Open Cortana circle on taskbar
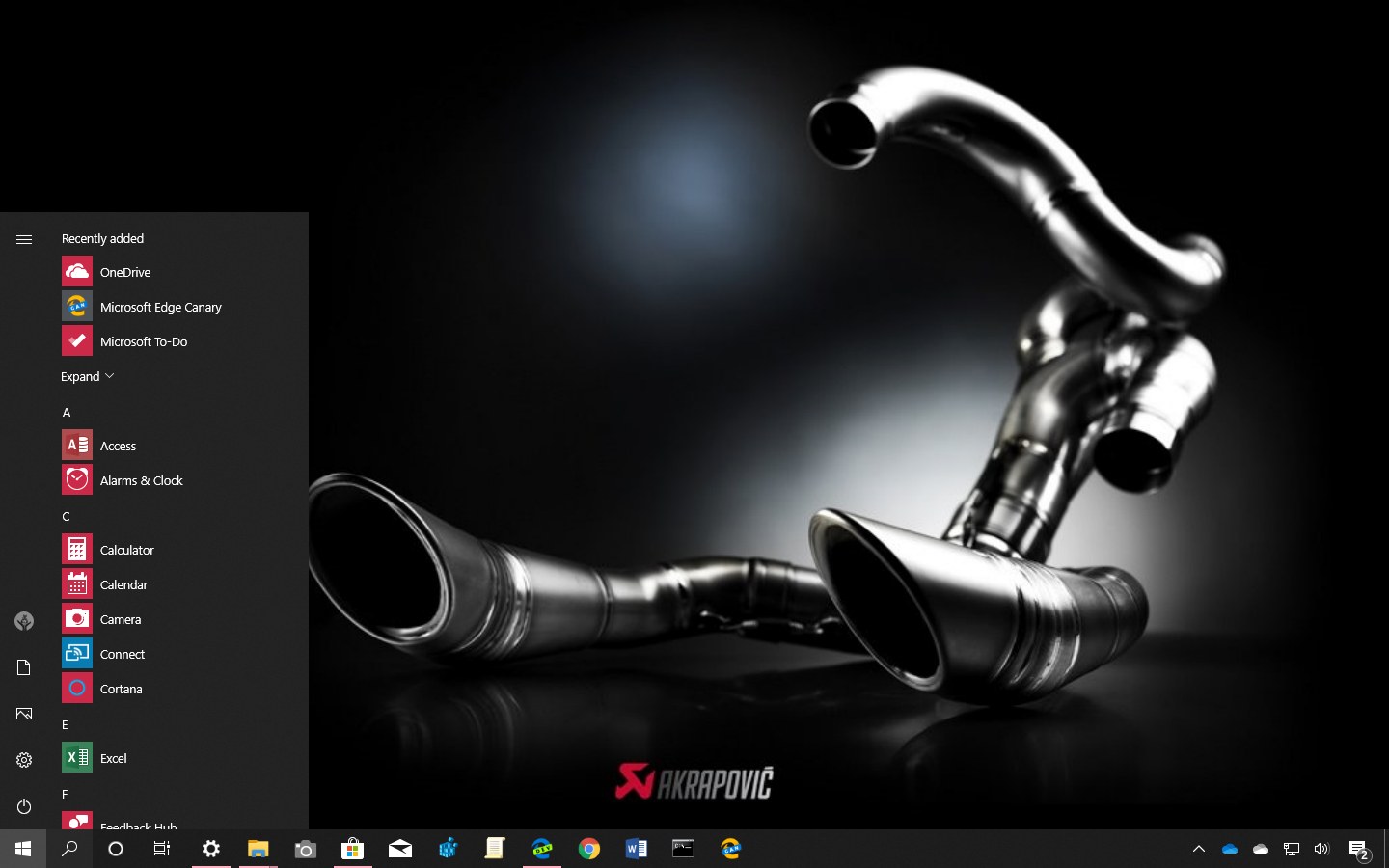Image resolution: width=1389 pixels, height=868 pixels. pyautogui.click(x=116, y=849)
